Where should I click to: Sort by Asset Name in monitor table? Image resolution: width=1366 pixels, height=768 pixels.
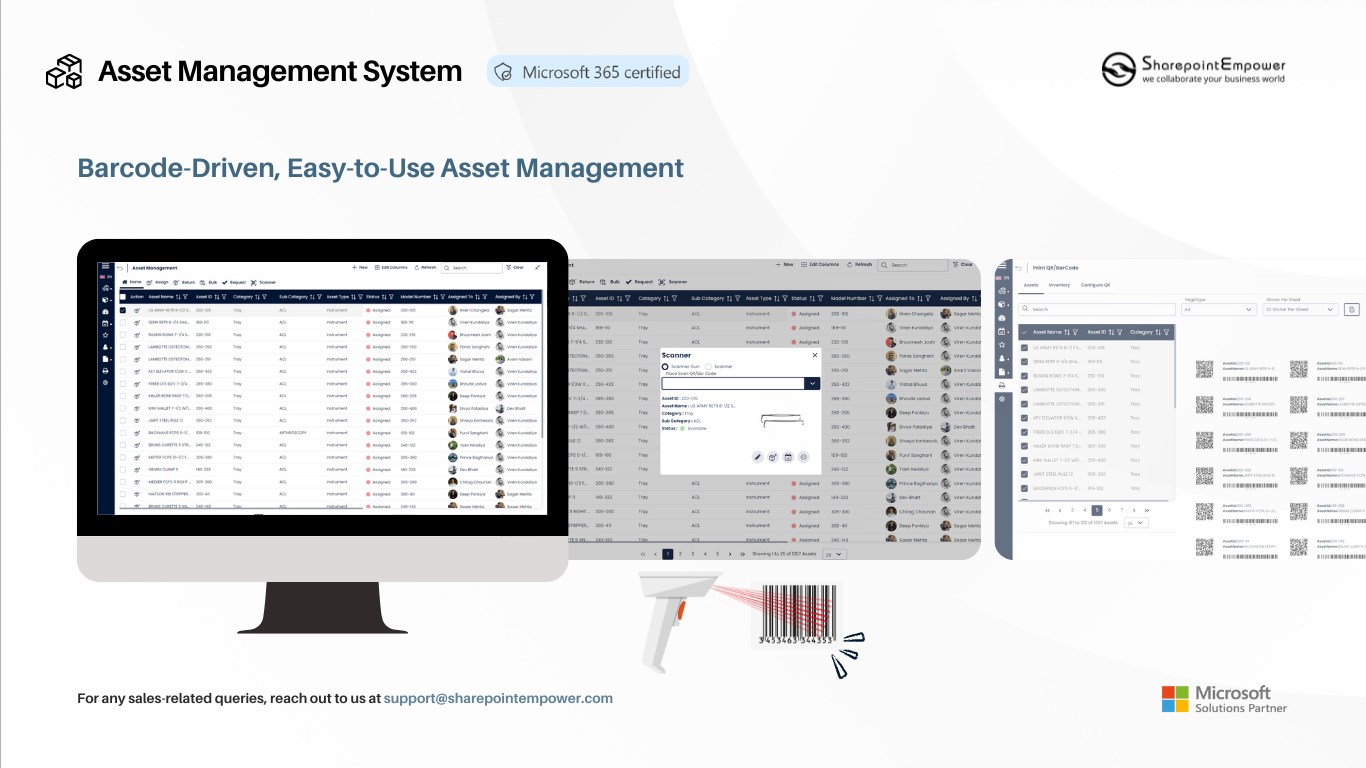click(178, 297)
